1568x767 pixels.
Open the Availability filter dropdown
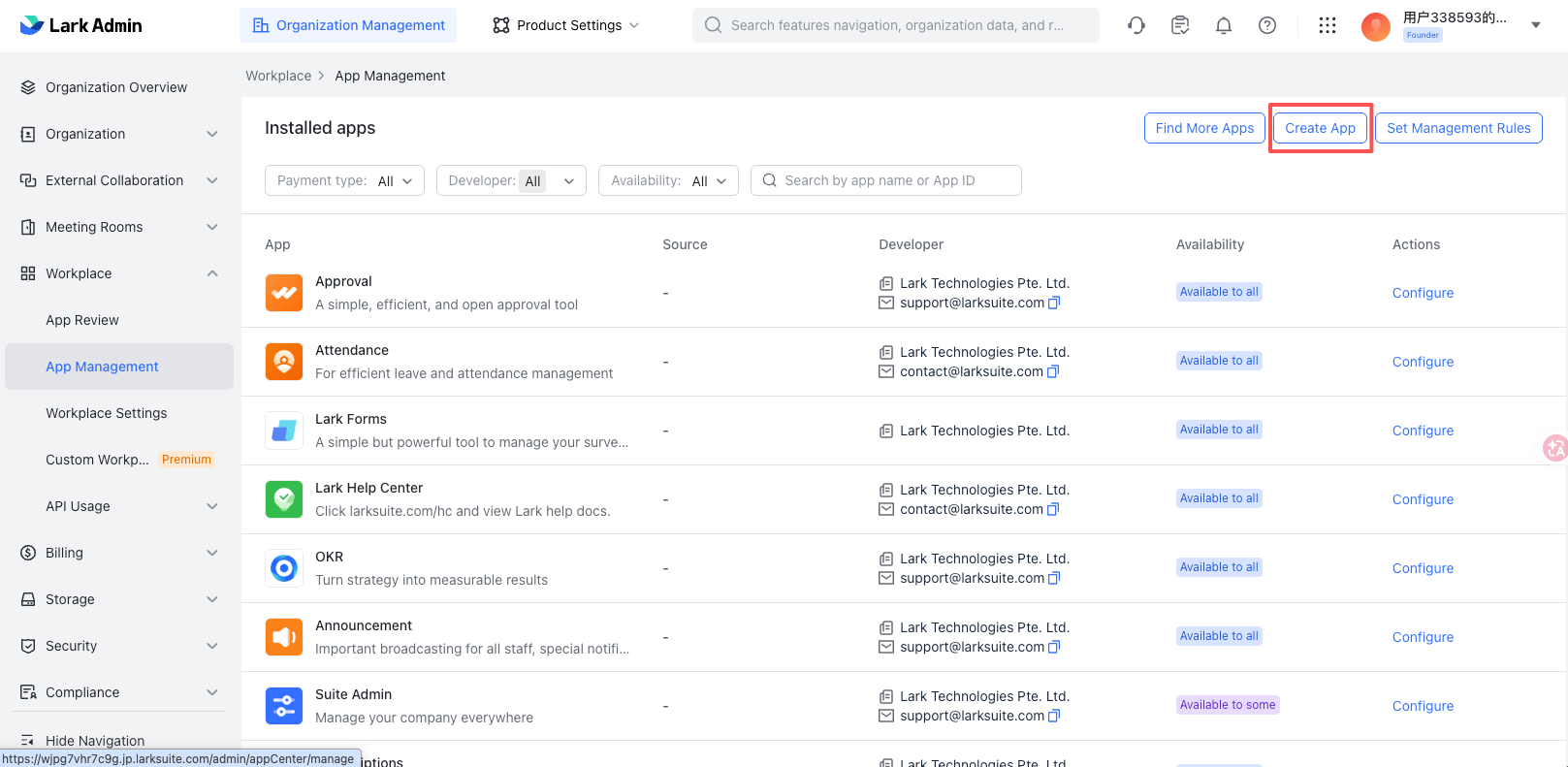pos(668,180)
